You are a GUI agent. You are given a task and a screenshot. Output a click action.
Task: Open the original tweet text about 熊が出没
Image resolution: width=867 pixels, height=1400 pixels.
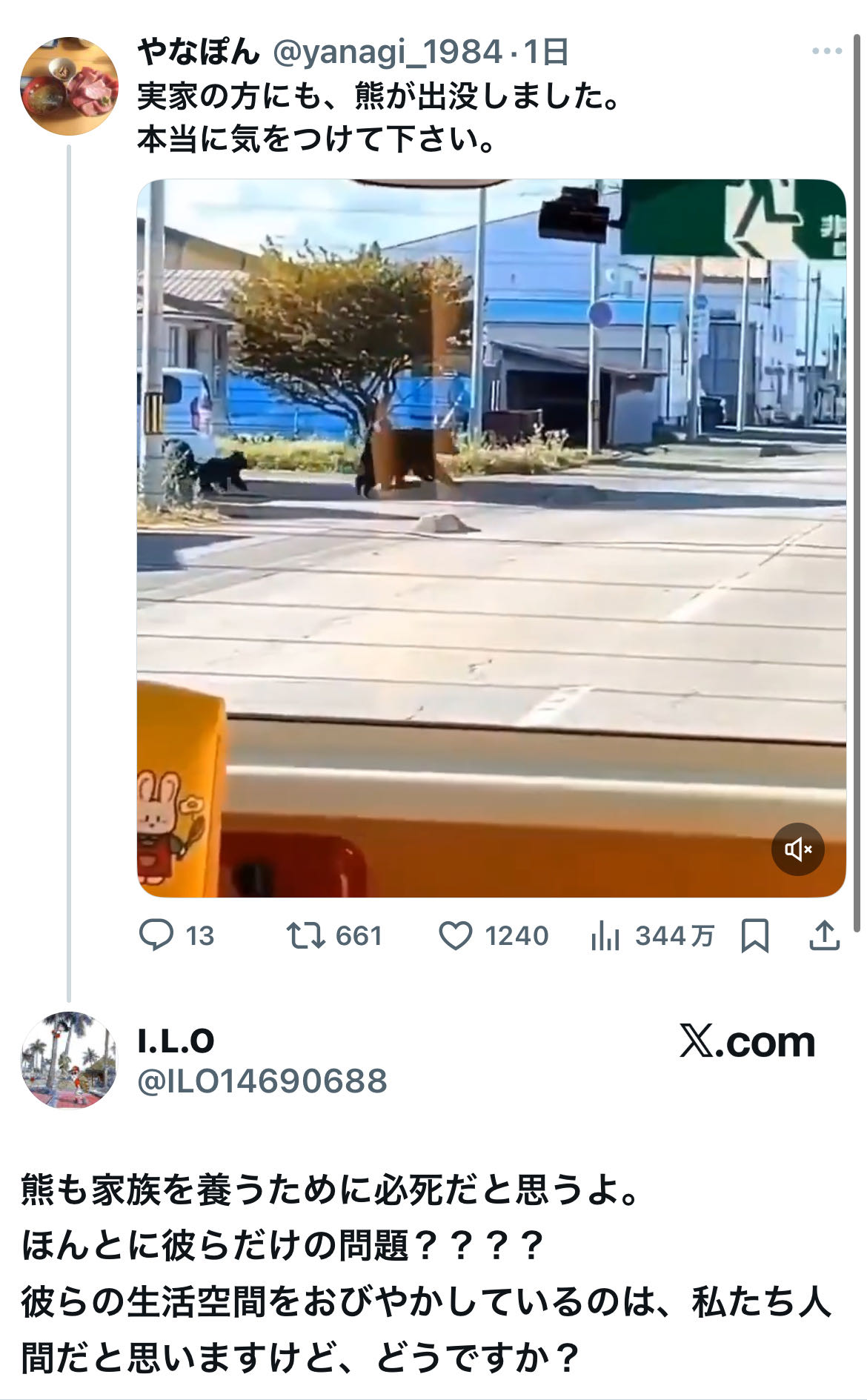[379, 117]
